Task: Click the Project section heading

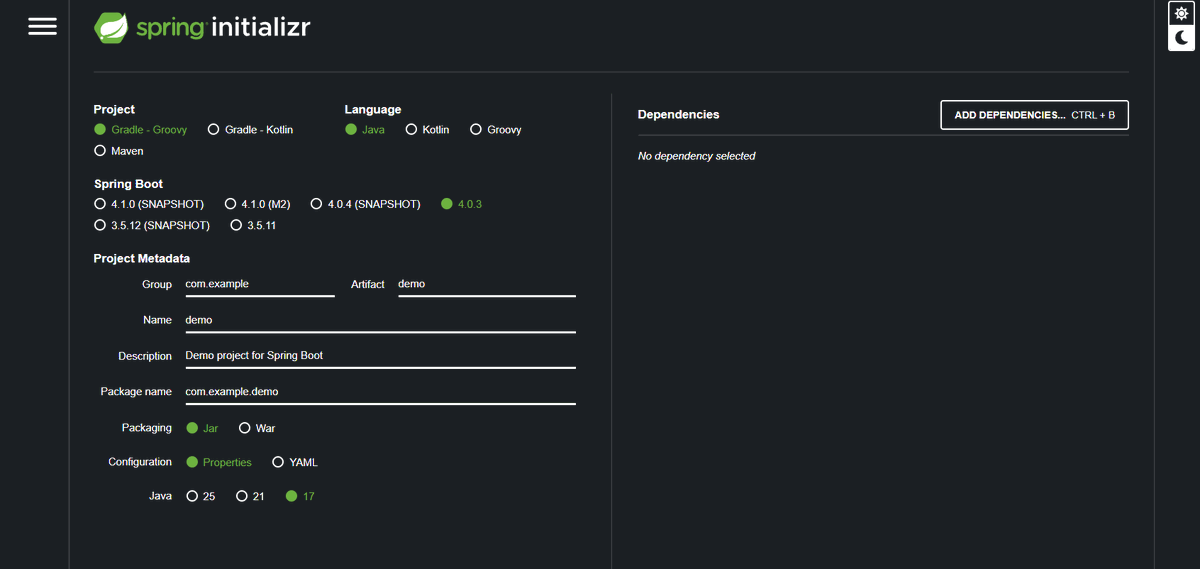Action: 114,109
